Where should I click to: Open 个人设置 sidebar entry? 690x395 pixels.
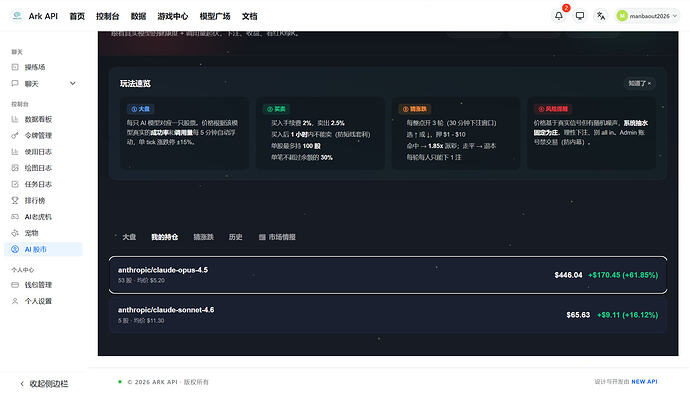click(43, 301)
